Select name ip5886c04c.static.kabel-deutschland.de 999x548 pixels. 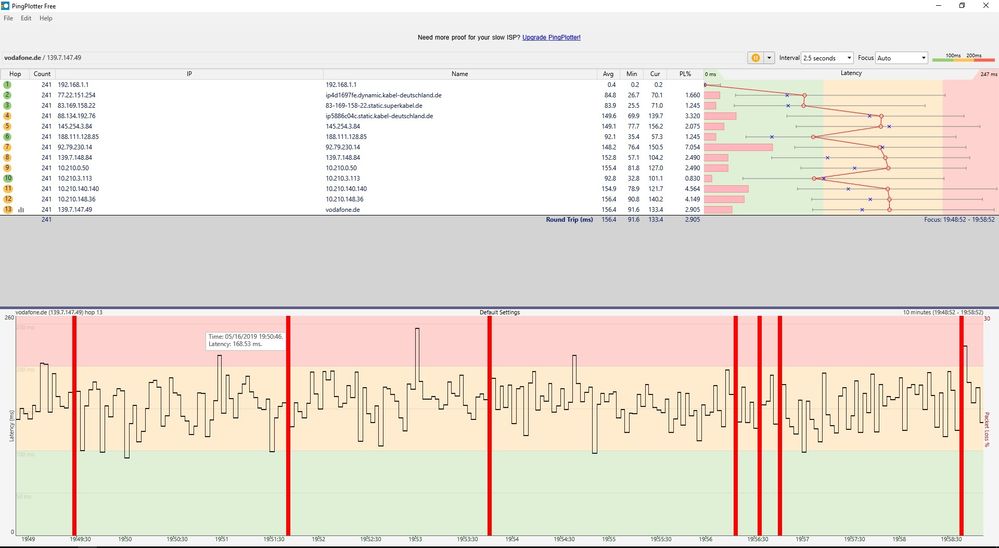[x=379, y=116]
